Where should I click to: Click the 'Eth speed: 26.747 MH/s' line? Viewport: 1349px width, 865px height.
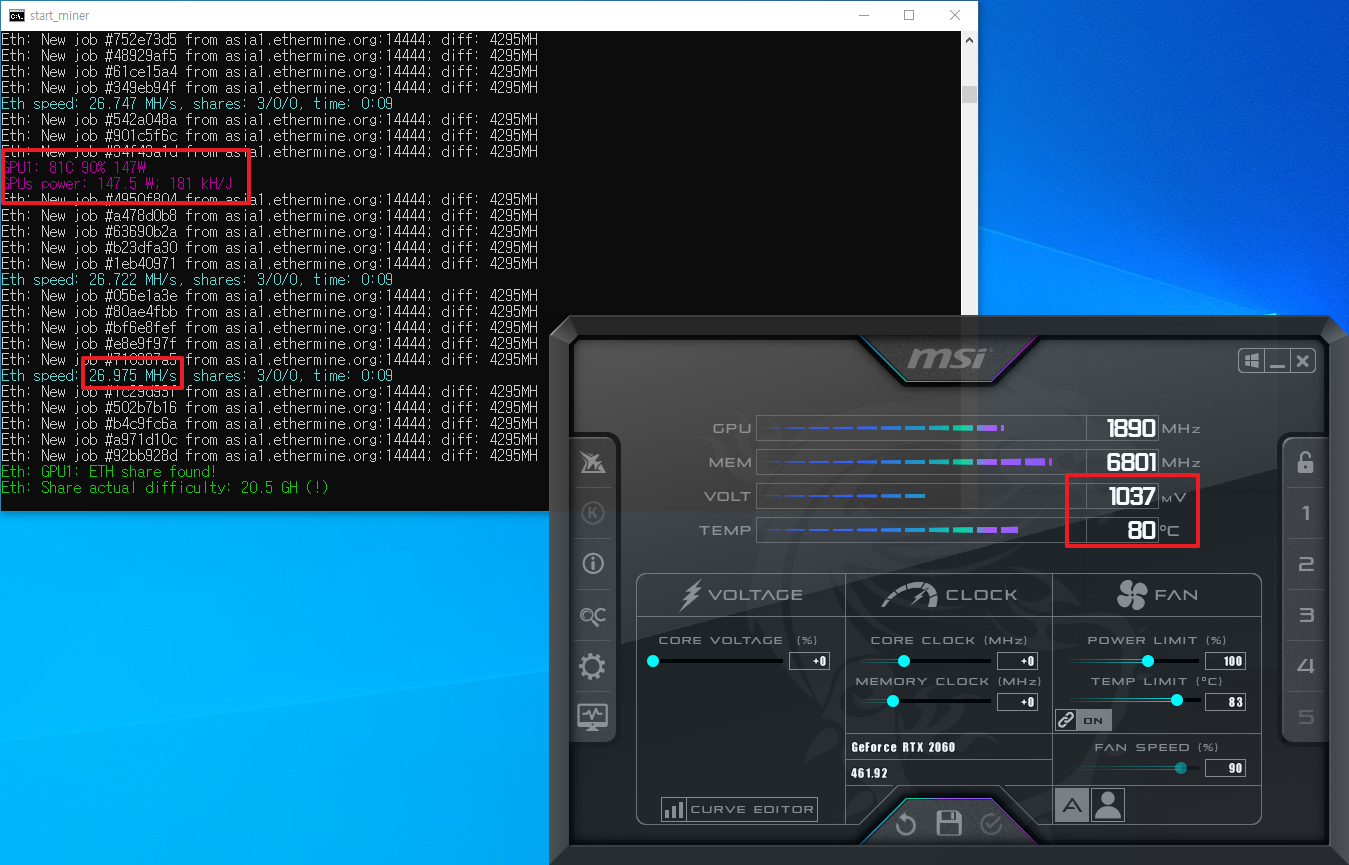coord(197,103)
